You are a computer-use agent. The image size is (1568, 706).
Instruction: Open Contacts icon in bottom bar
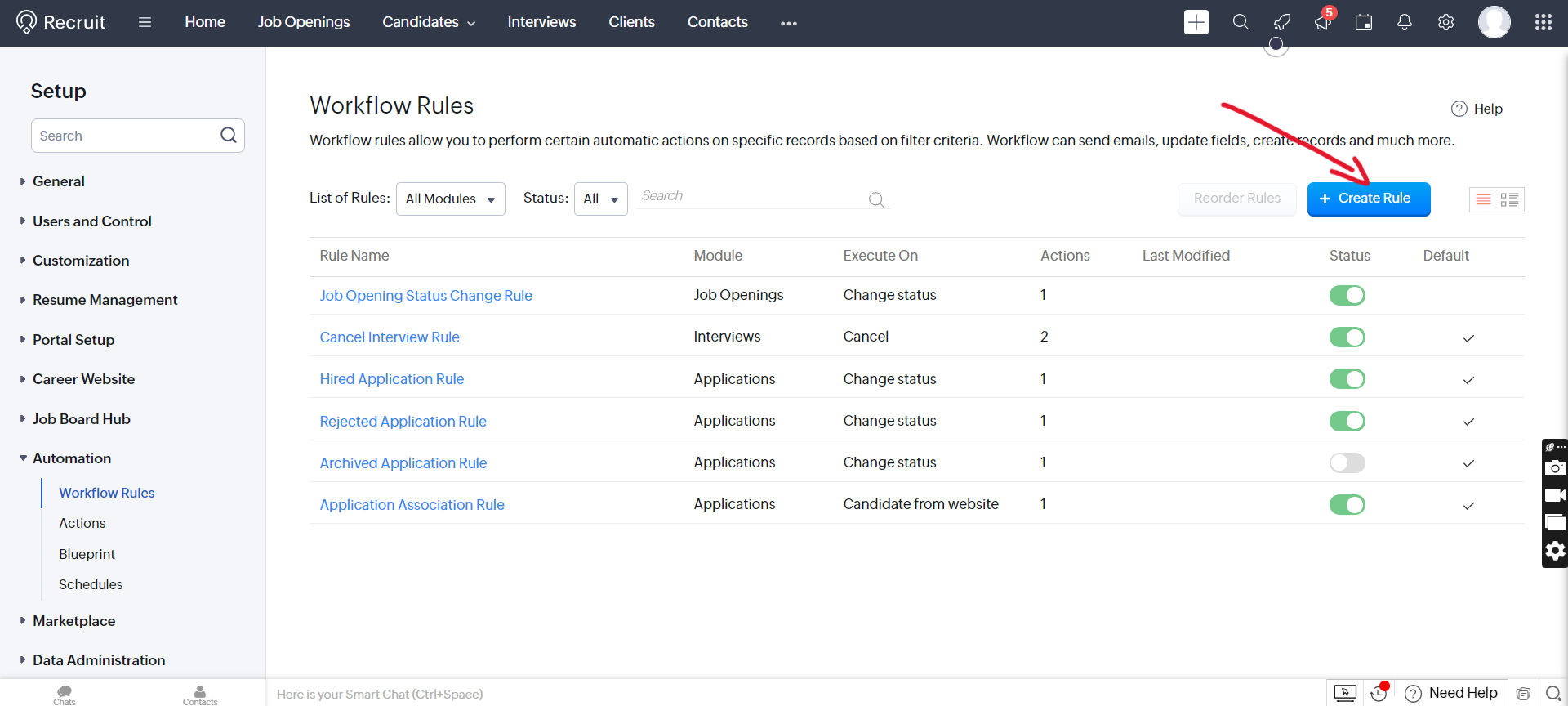(200, 695)
